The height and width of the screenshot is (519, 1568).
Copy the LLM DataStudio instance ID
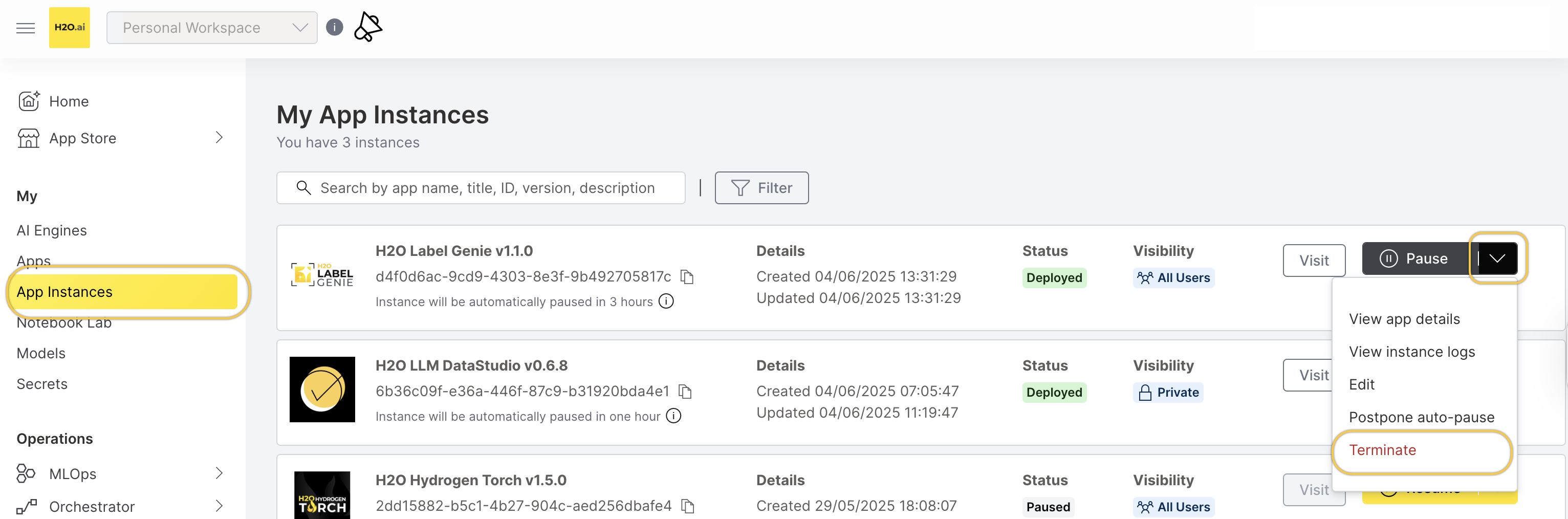(x=685, y=391)
